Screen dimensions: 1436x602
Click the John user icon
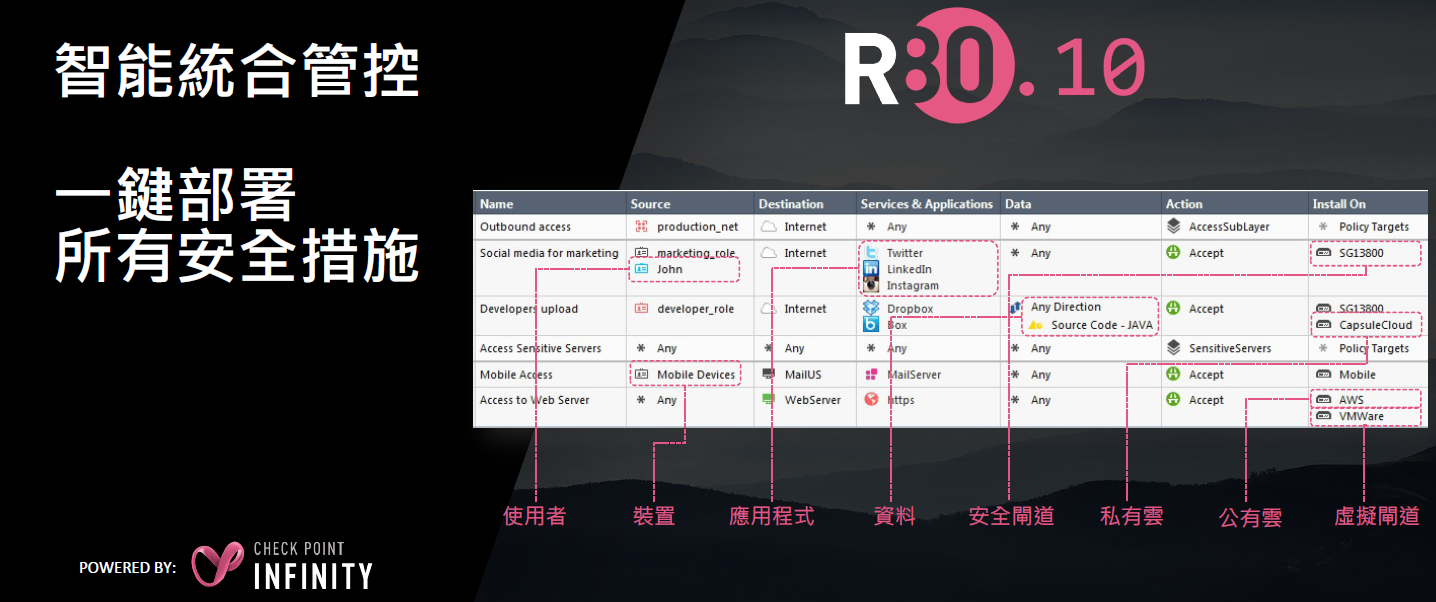click(x=641, y=269)
